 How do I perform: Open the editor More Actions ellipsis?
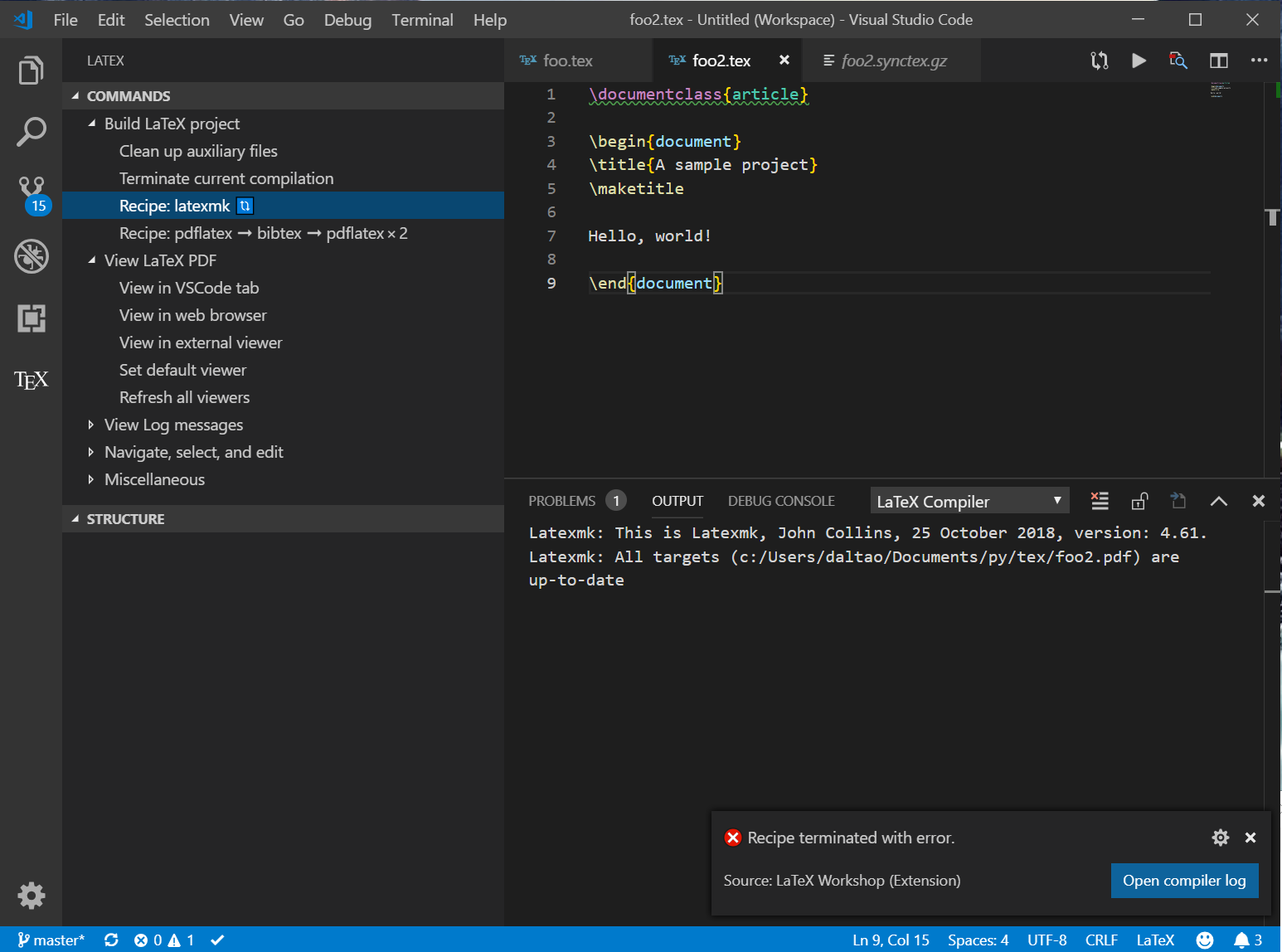(x=1259, y=61)
